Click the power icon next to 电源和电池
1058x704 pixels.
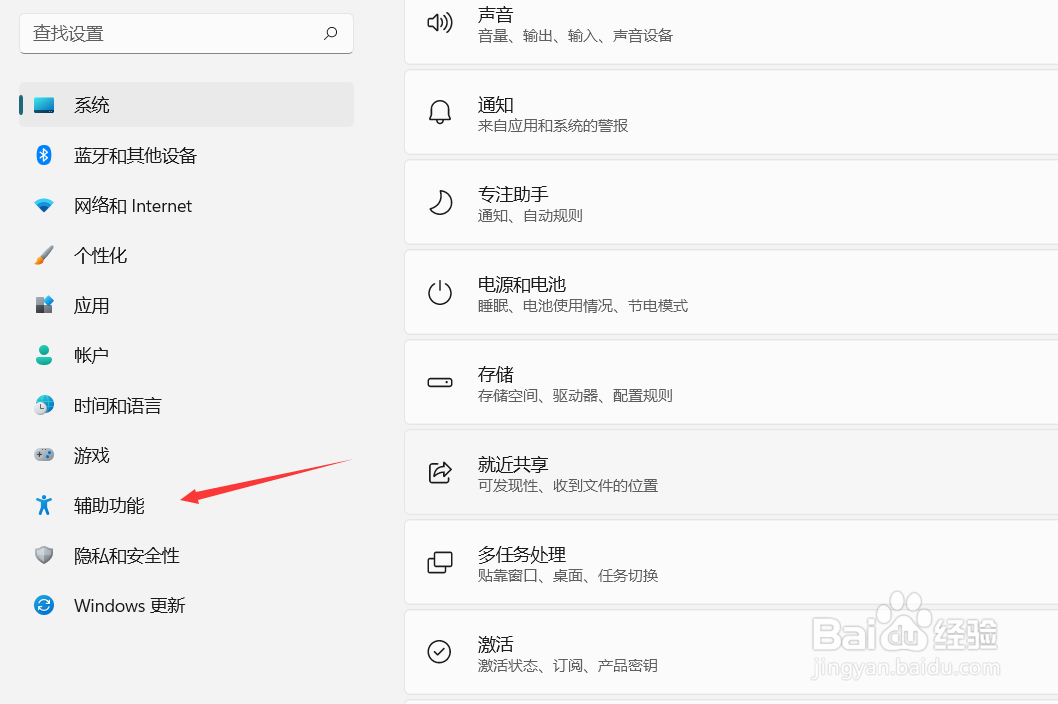(440, 292)
